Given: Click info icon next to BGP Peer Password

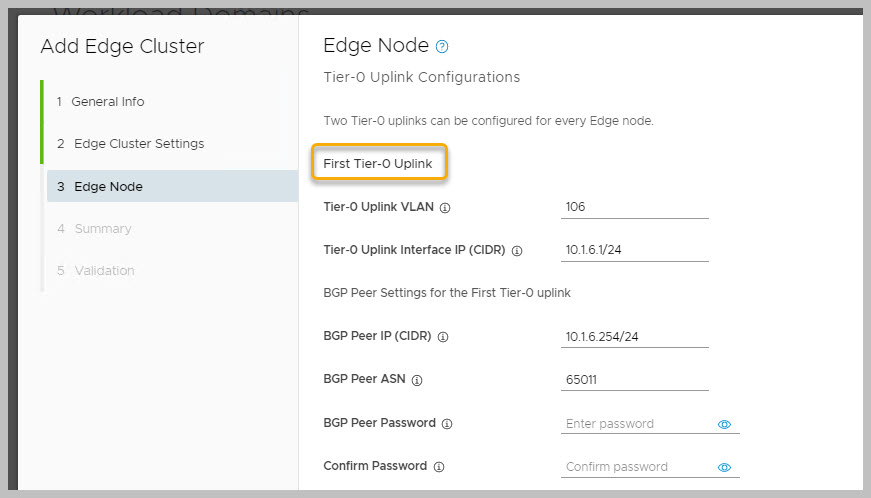Looking at the screenshot, I should click(447, 423).
